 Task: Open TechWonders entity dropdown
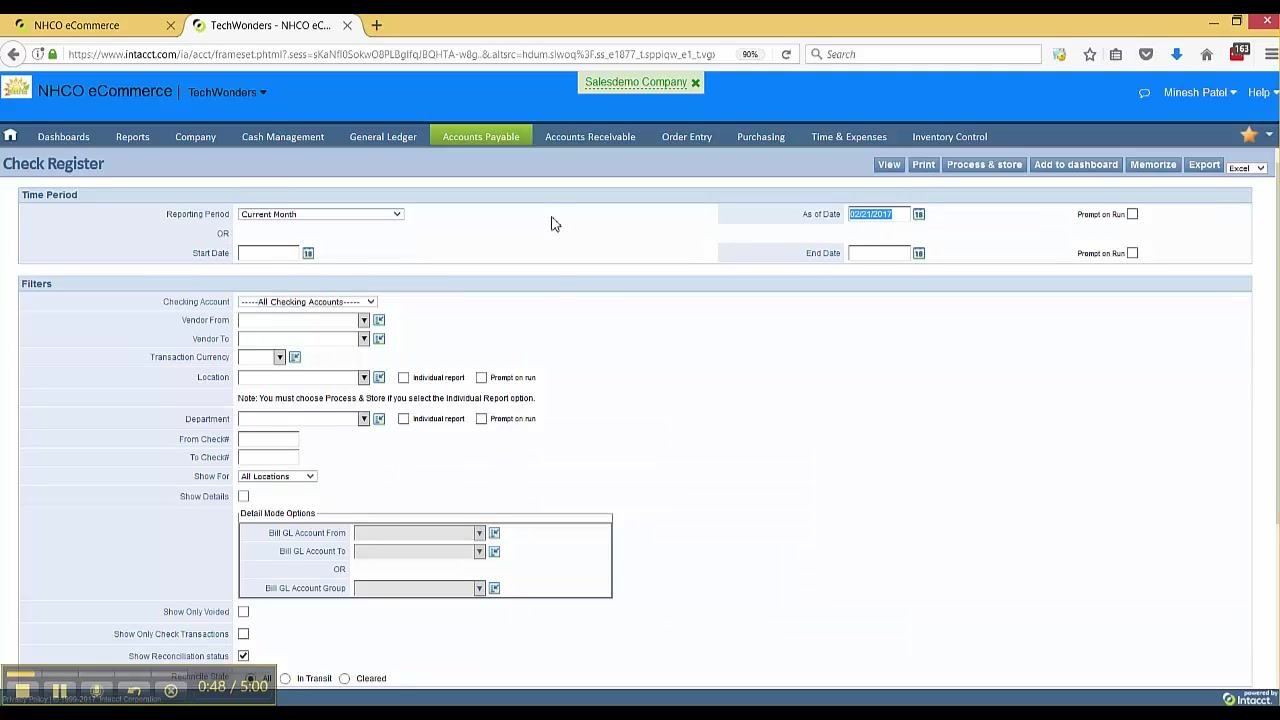[x=227, y=92]
